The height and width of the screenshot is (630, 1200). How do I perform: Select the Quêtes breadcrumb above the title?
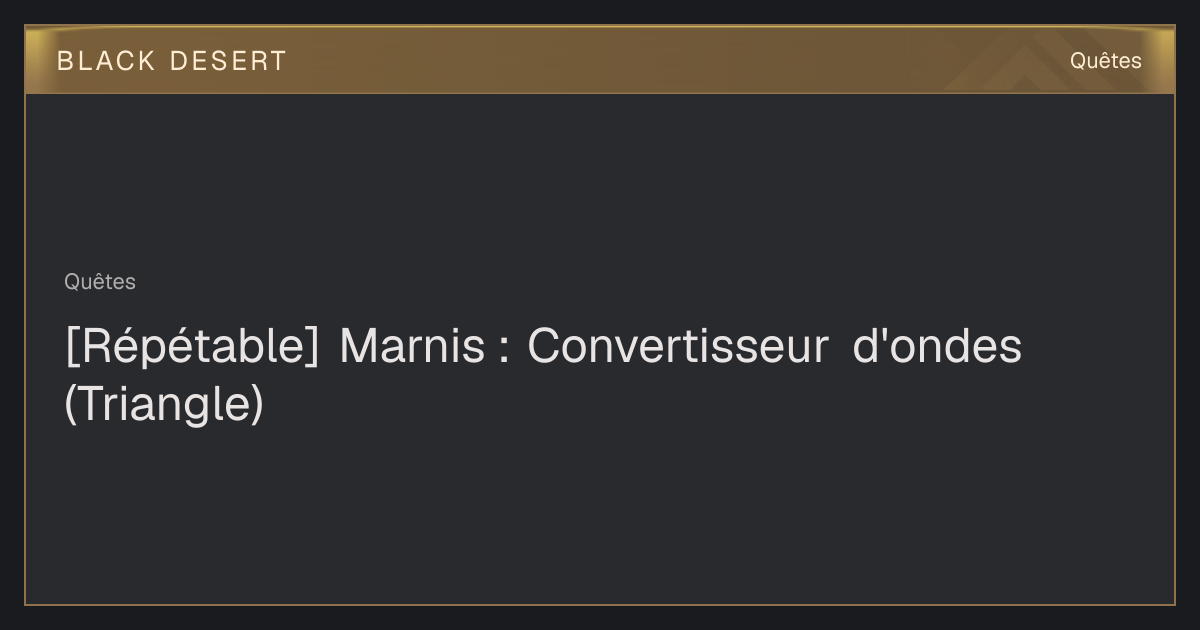(x=100, y=282)
